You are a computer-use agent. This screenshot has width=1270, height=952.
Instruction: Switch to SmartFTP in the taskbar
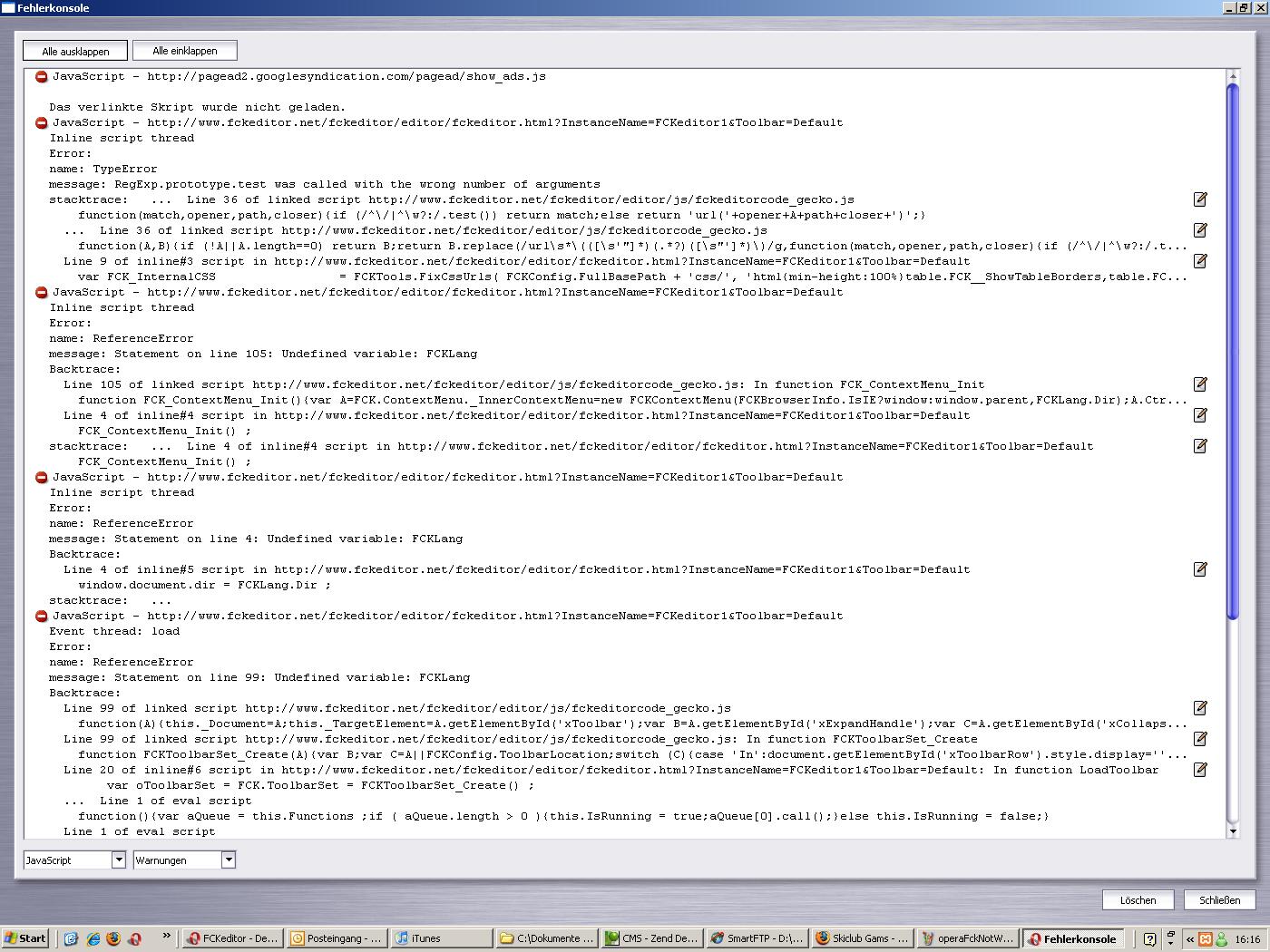click(x=757, y=938)
